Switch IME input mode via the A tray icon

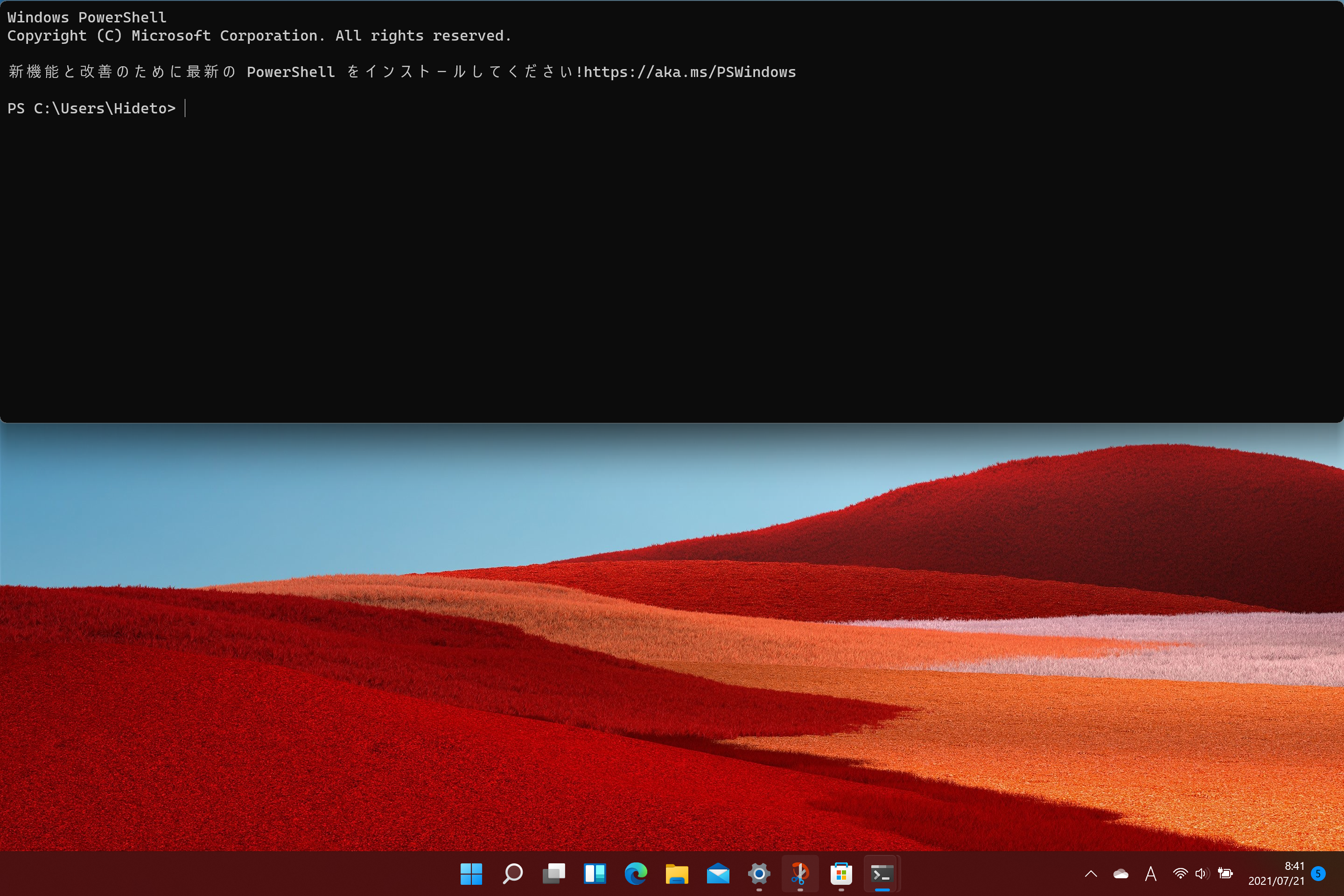click(x=1151, y=874)
